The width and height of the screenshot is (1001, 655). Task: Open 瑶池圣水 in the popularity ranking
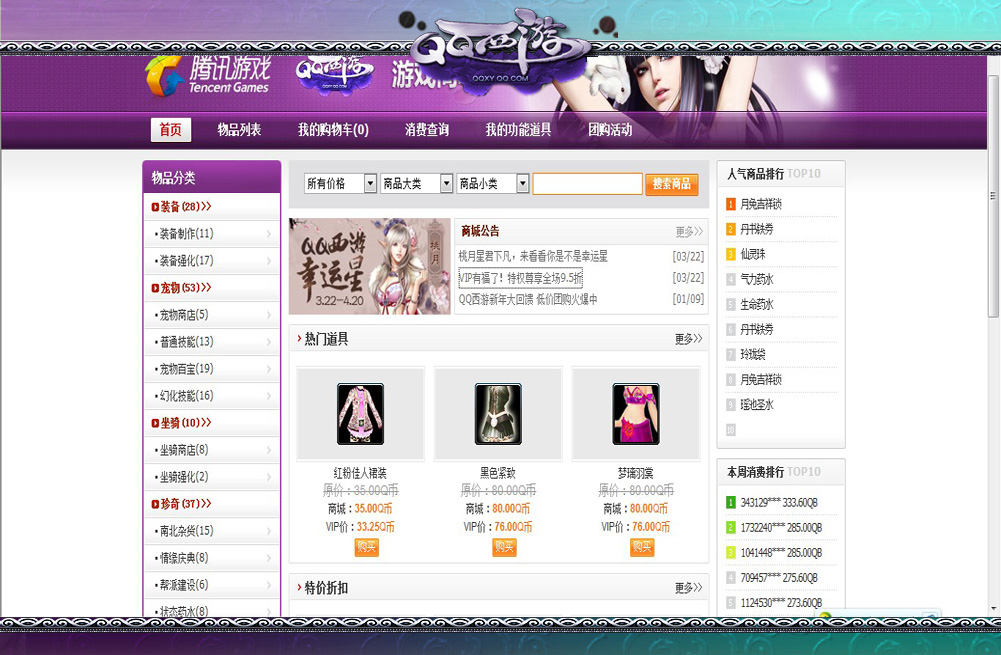(x=756, y=405)
